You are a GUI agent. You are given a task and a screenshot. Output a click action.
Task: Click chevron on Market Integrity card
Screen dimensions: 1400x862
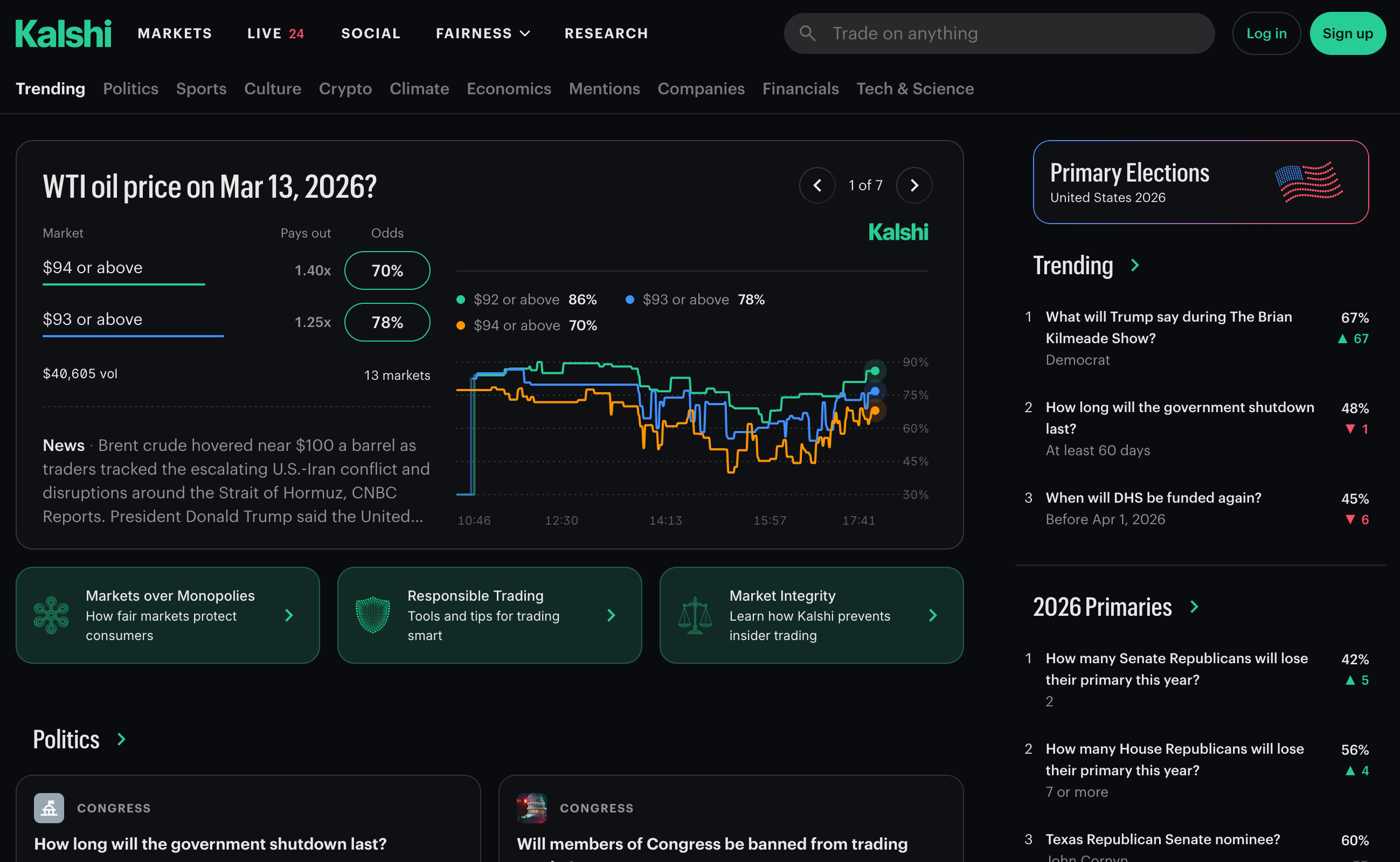point(933,615)
